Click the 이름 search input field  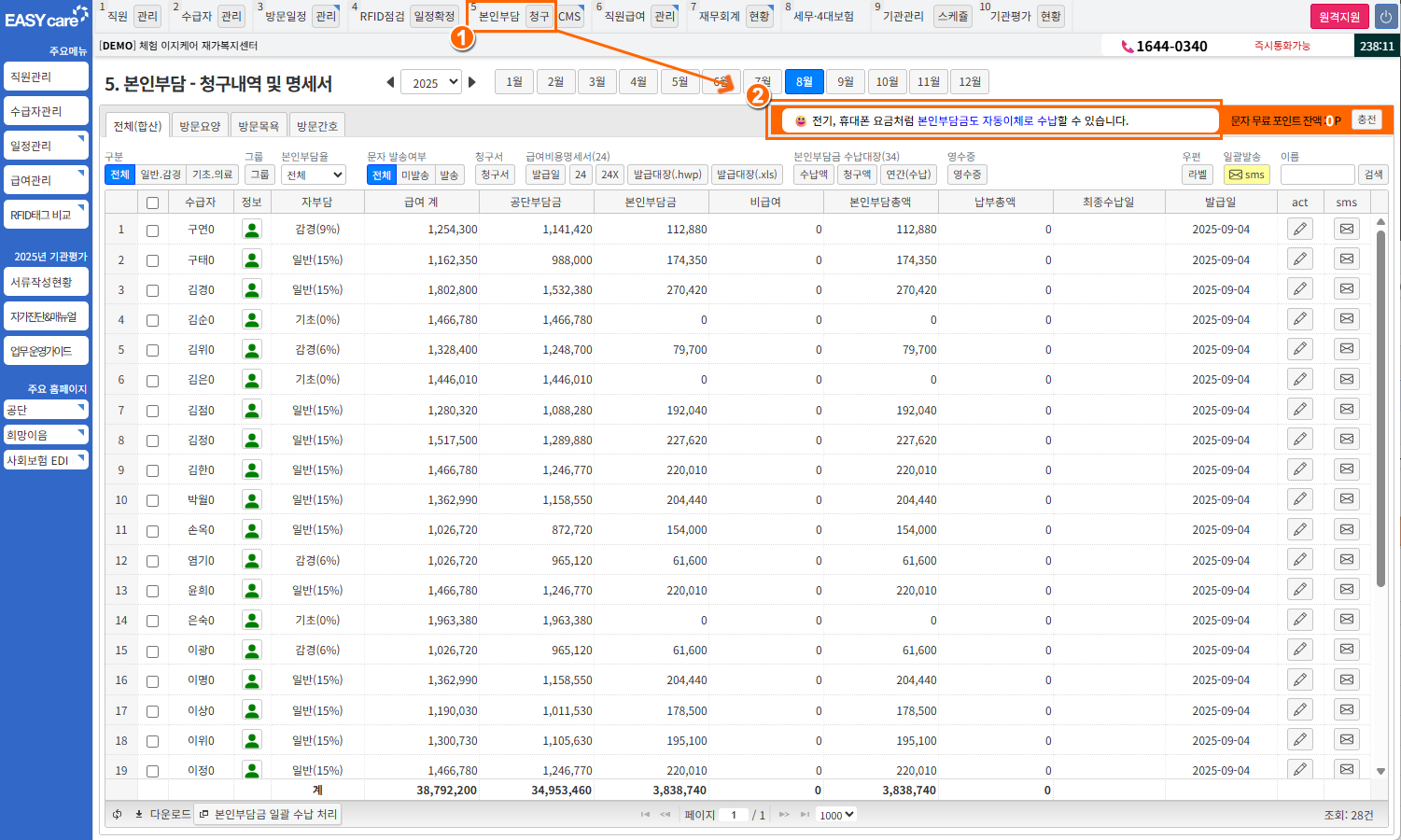point(1316,175)
